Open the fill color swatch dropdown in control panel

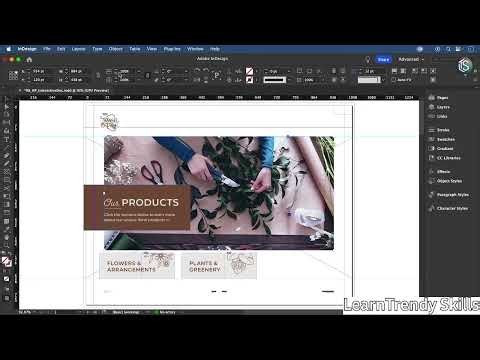(256, 71)
